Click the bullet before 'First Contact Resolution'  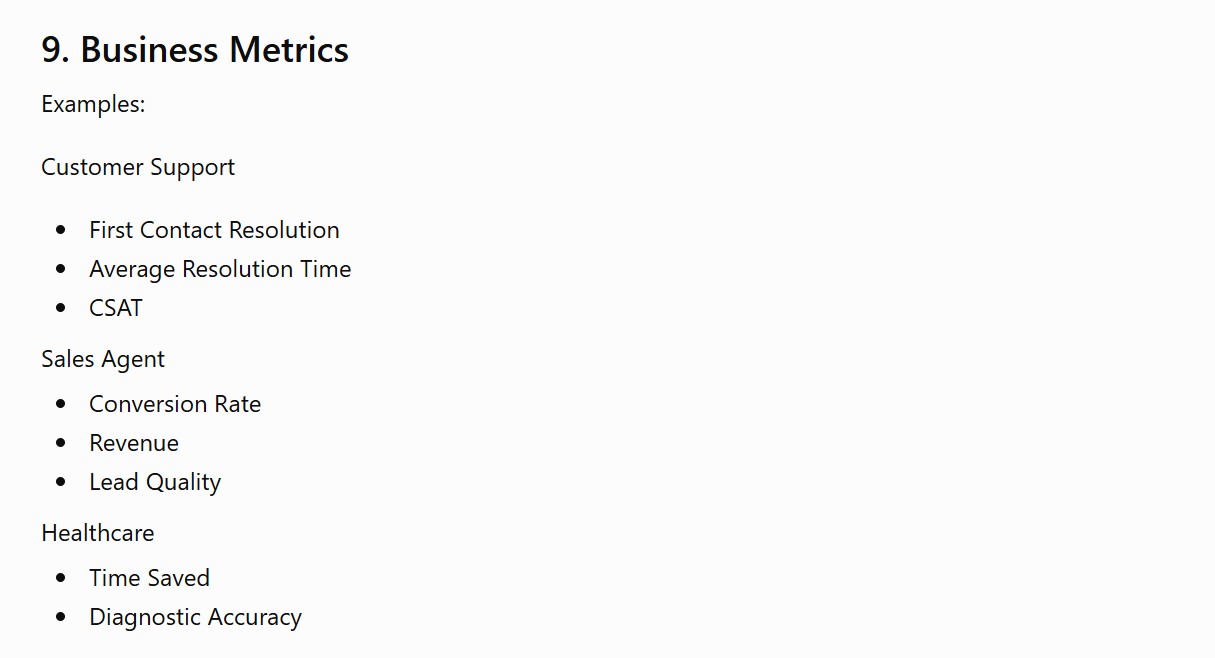62,230
